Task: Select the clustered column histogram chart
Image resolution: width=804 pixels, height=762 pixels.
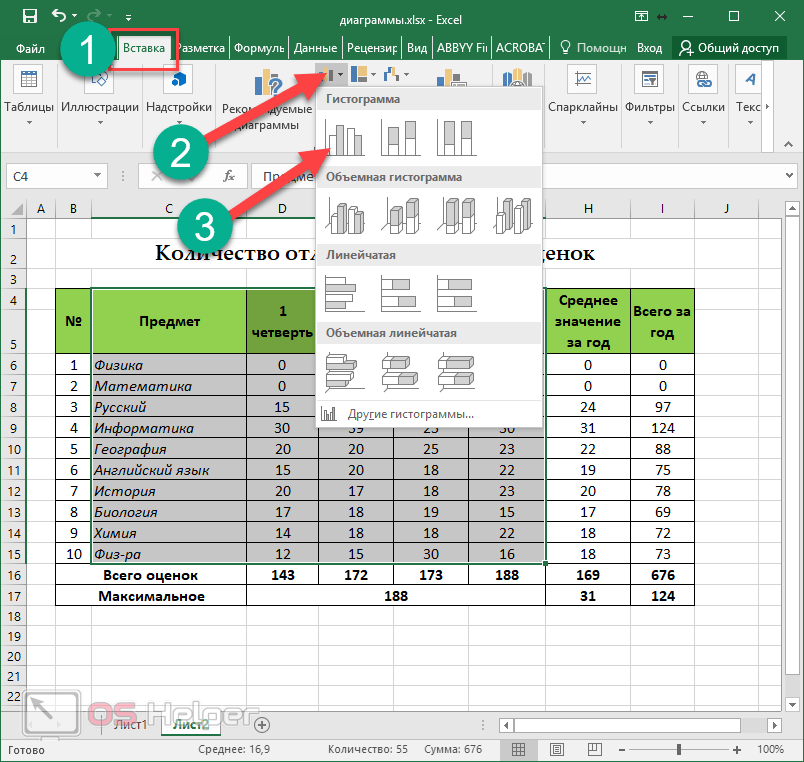Action: (345, 139)
